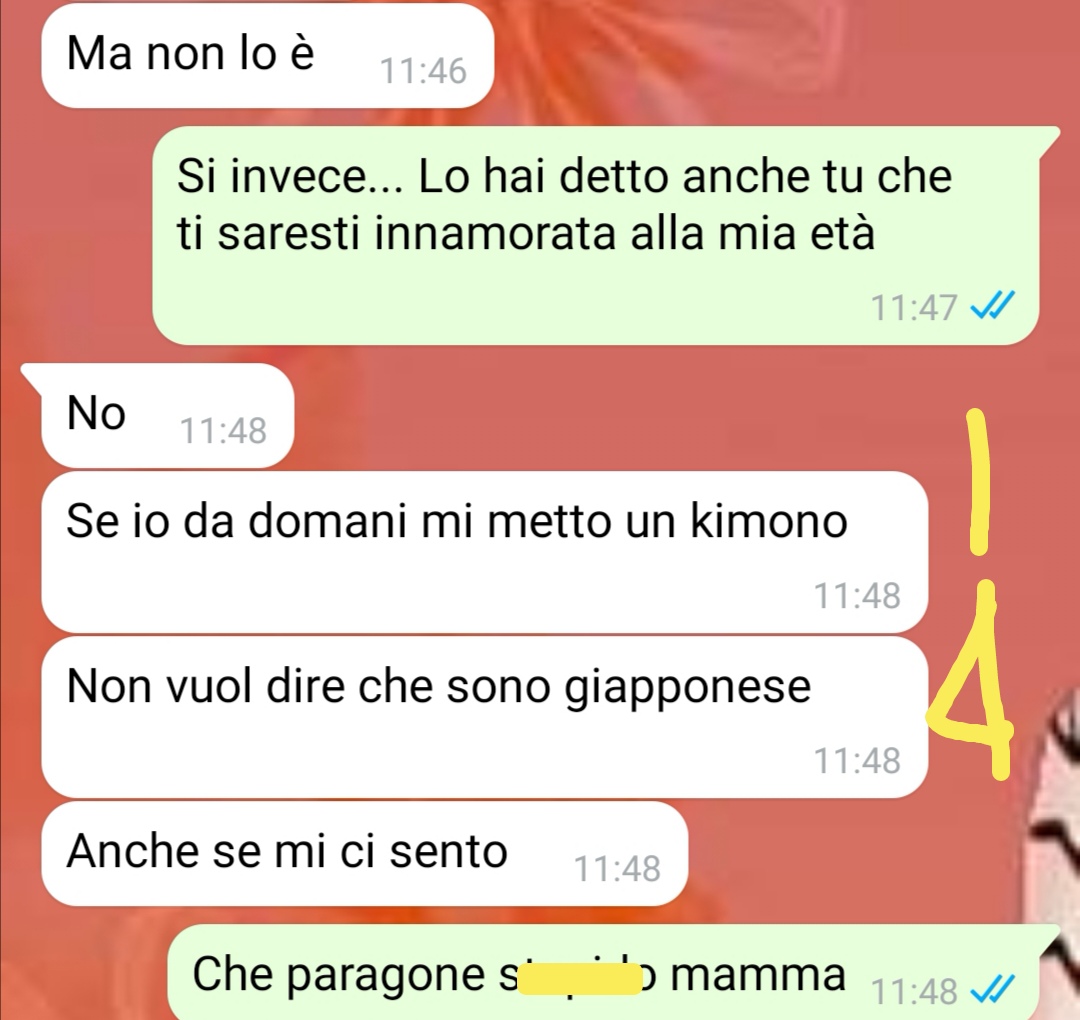Tap the timestamp under the giapponese message
Screen dimensions: 1080x1020
click(857, 761)
